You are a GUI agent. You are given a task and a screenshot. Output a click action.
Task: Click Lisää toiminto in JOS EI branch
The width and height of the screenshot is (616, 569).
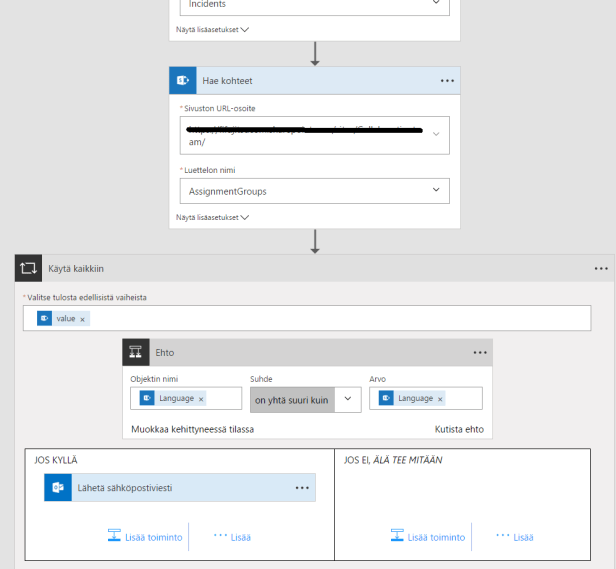click(x=428, y=536)
